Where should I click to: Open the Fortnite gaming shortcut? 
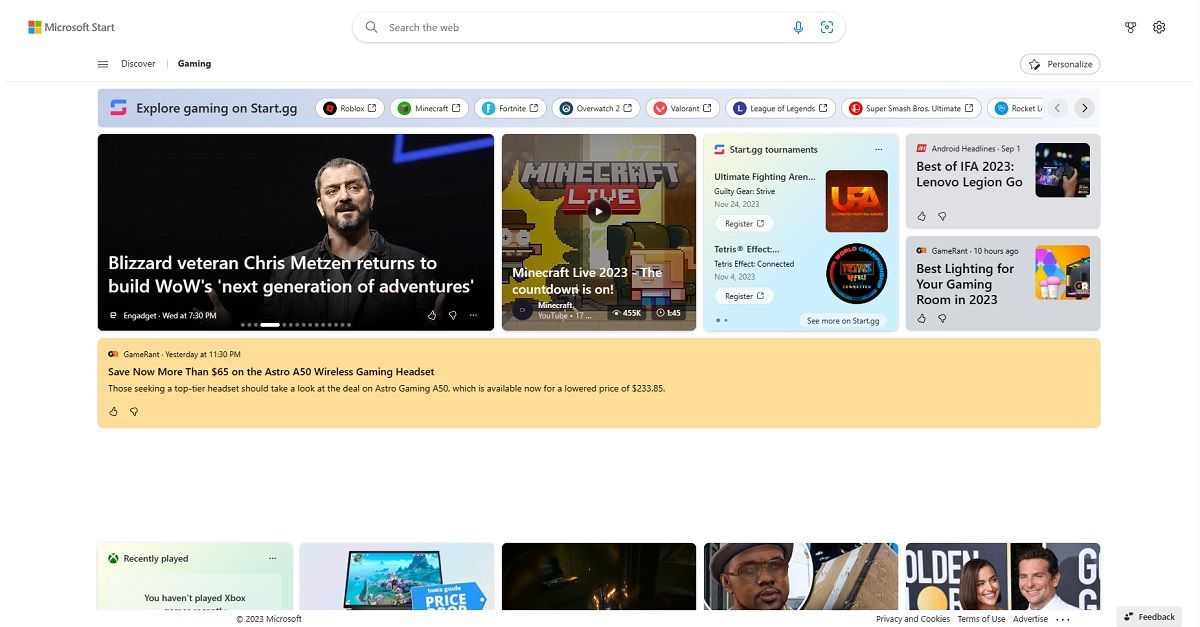509,108
